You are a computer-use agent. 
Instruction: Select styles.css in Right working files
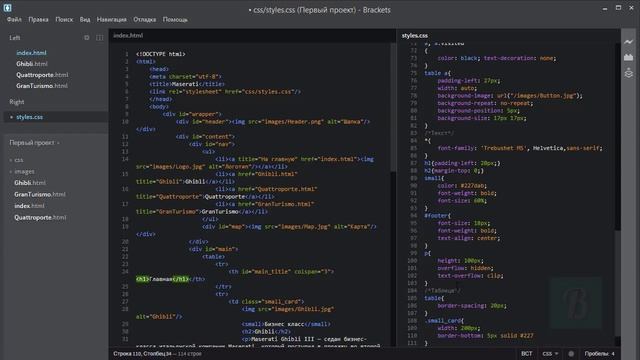pyautogui.click(x=29, y=117)
